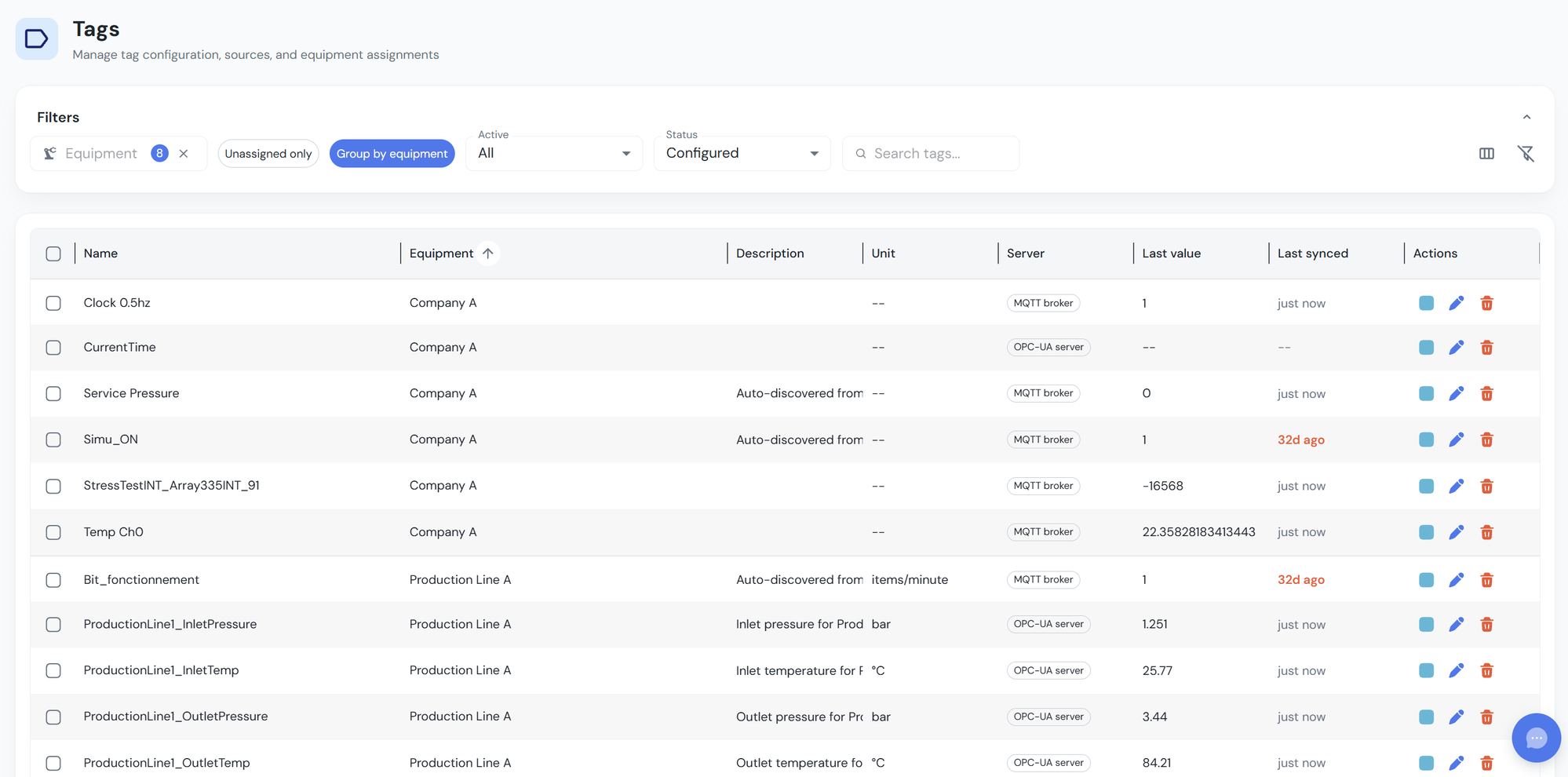Delete the Clock 0.5hz tag

point(1486,303)
